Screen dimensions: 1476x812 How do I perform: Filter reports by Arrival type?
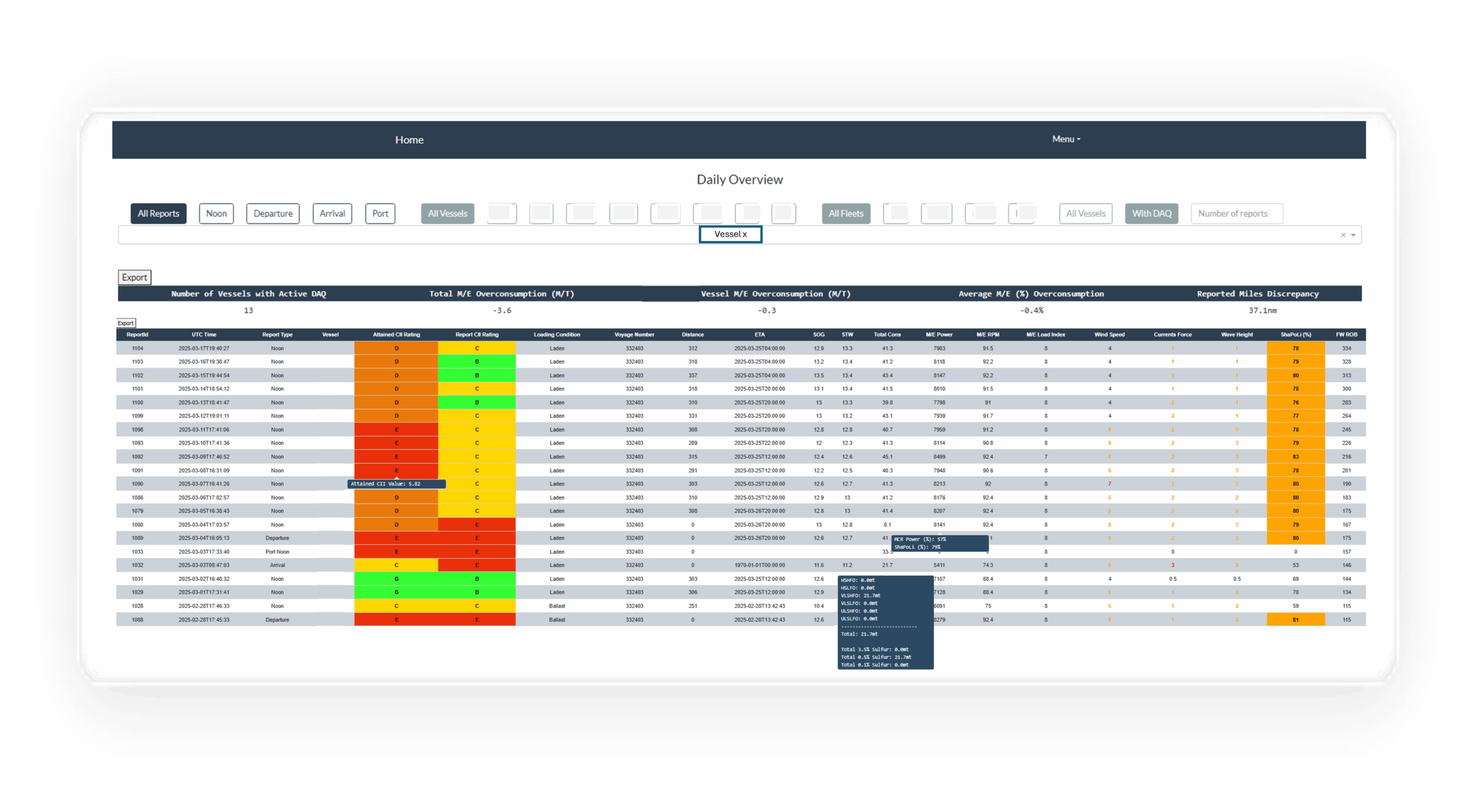coord(332,214)
